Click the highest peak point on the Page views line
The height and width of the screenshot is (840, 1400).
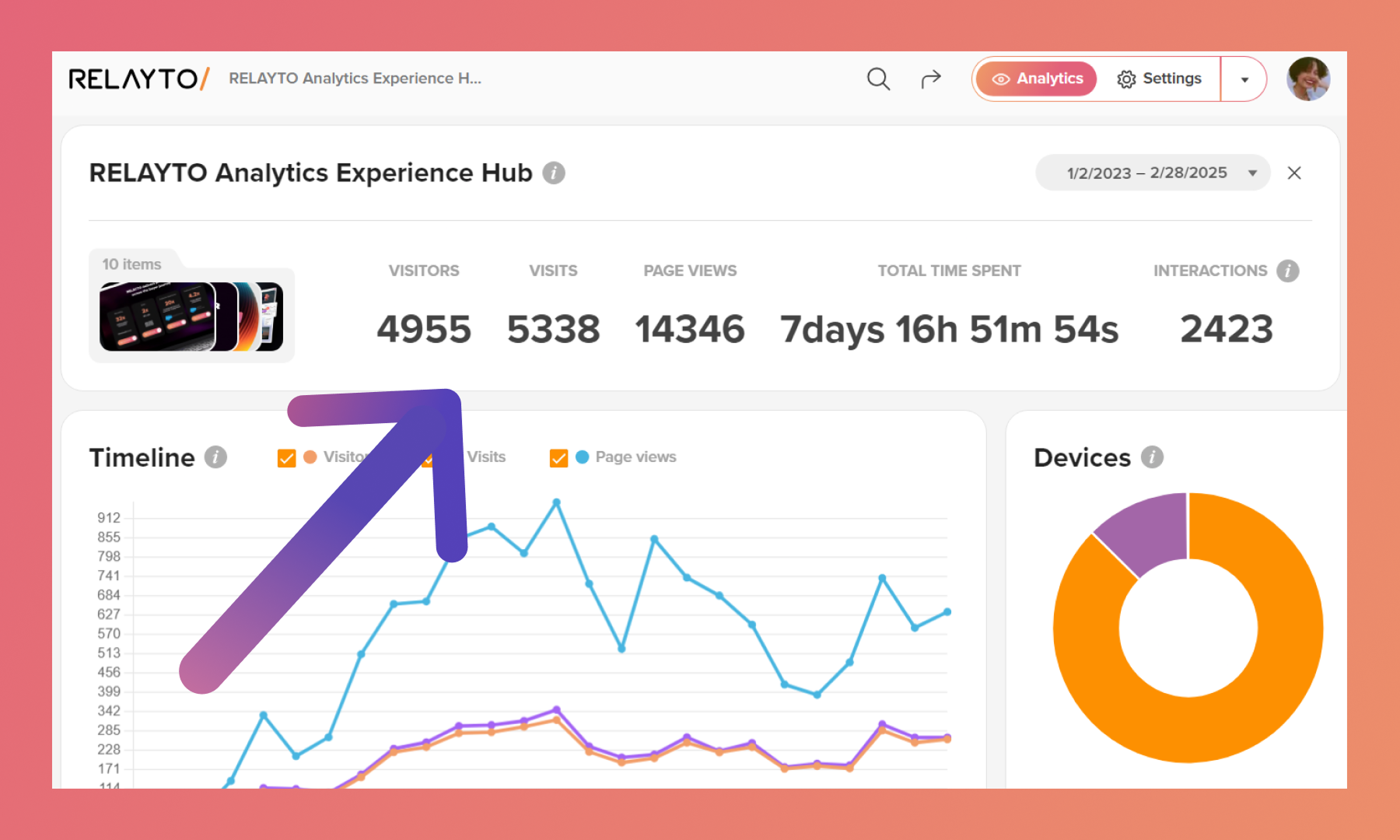(556, 502)
